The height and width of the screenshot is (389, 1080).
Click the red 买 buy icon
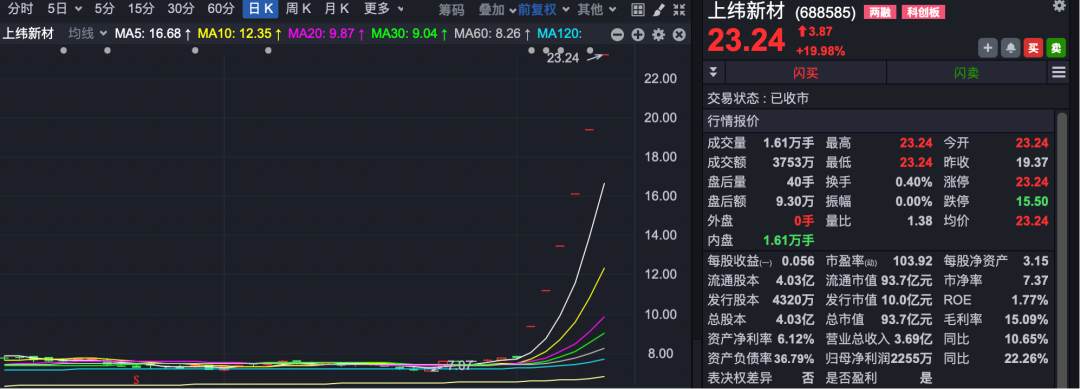click(1033, 48)
